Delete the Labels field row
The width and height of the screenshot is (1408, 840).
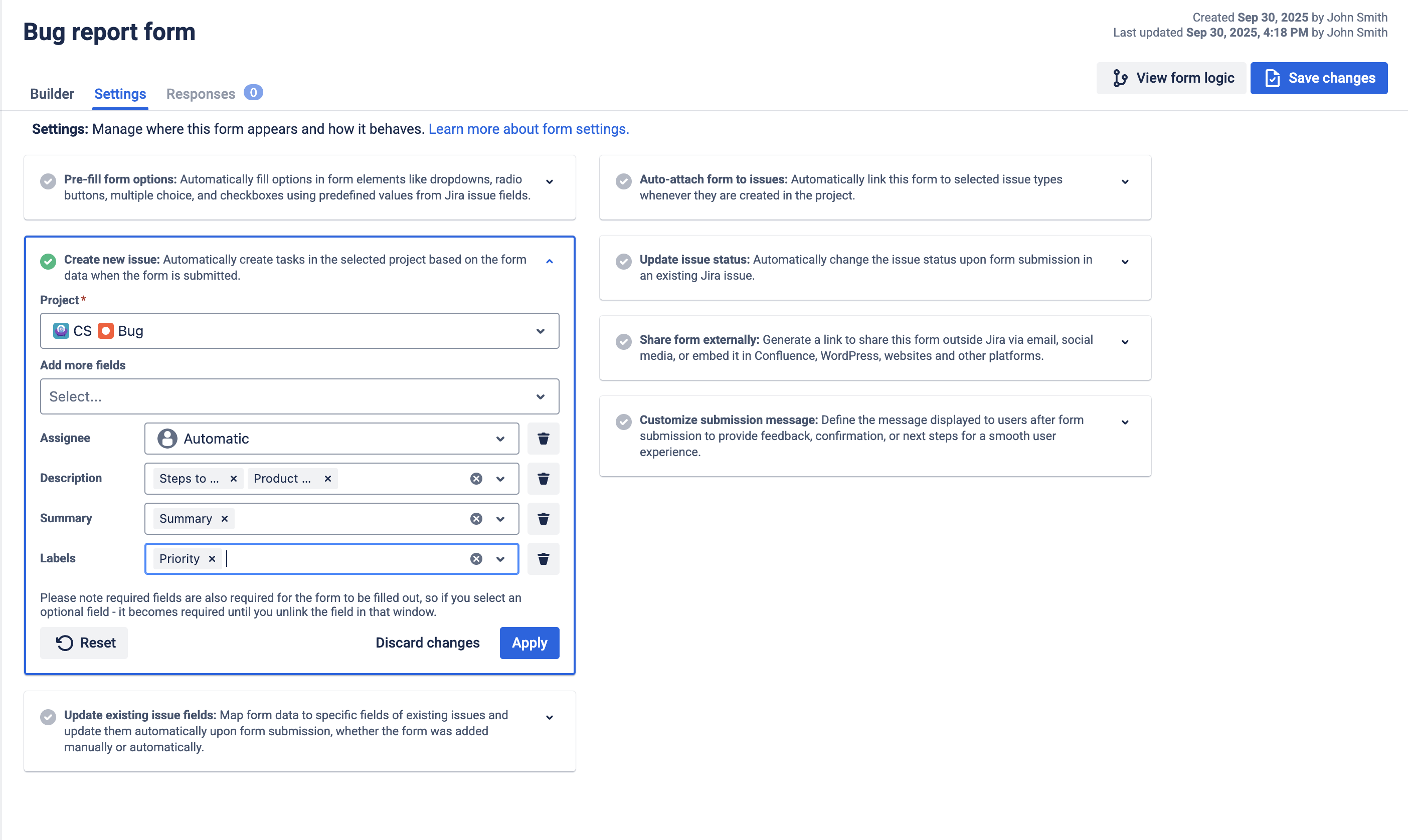click(x=543, y=559)
